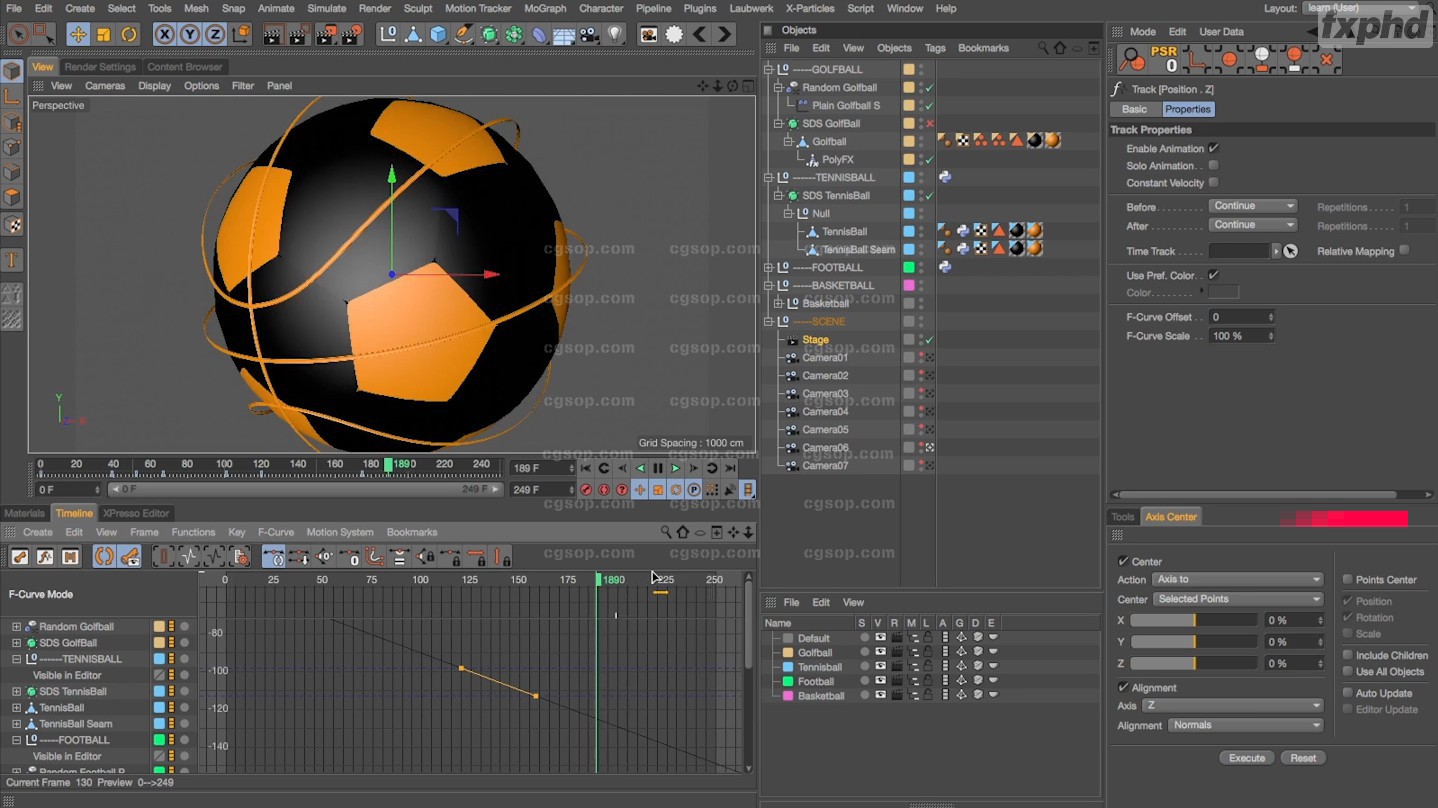The height and width of the screenshot is (808, 1438).
Task: Enable the Solo Animation checkbox
Action: pos(1213,166)
